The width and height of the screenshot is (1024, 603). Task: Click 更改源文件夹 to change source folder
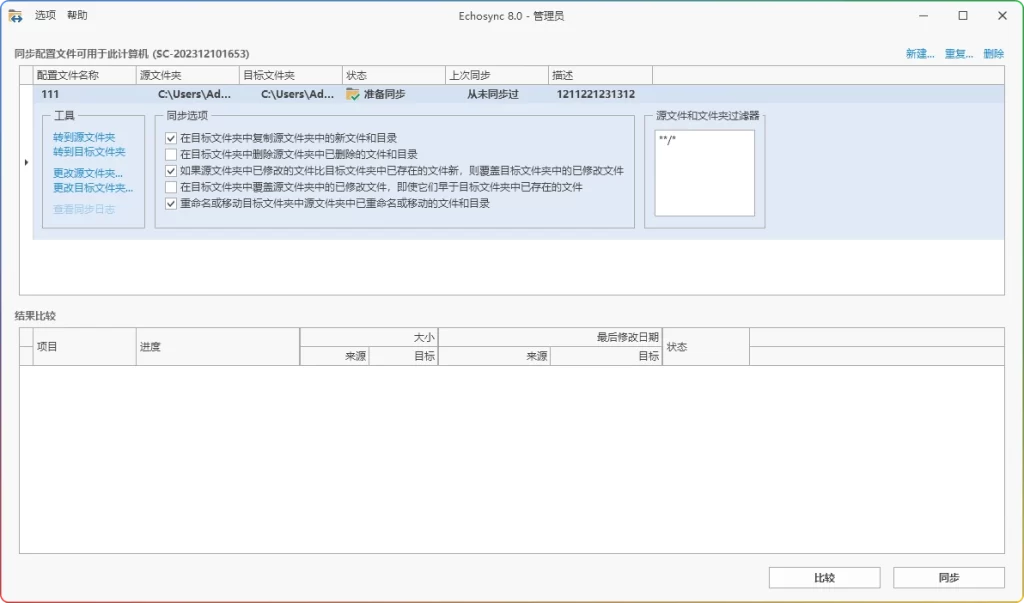(x=88, y=172)
